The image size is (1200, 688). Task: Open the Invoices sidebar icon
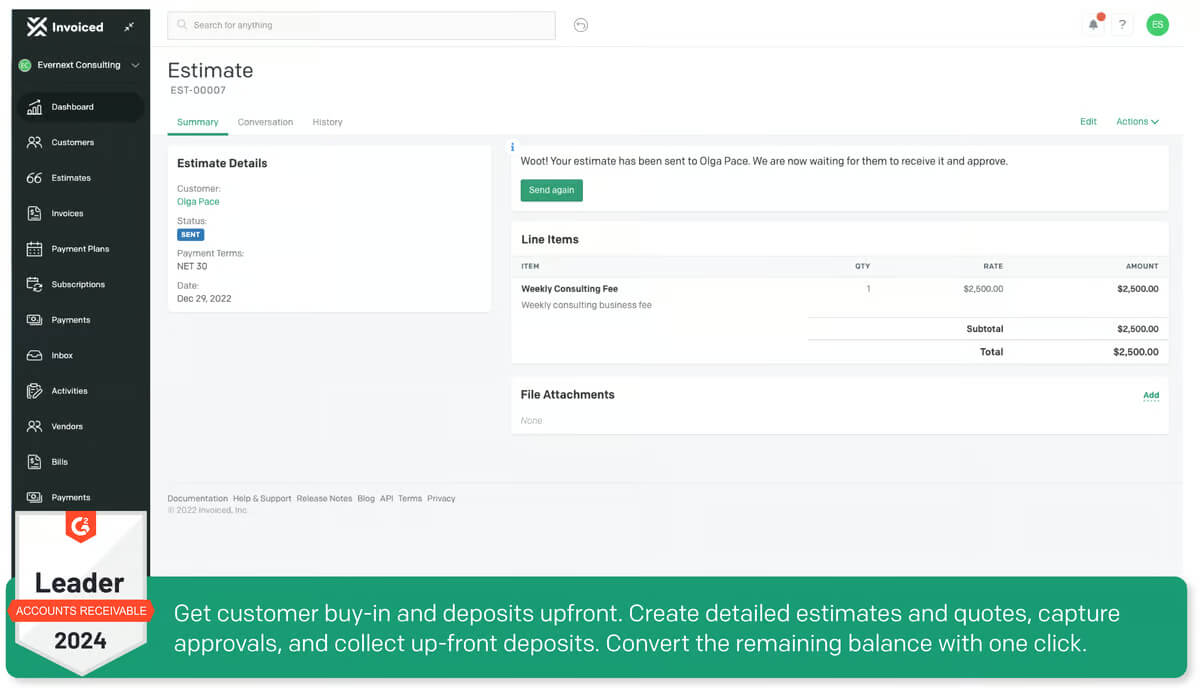coord(34,213)
